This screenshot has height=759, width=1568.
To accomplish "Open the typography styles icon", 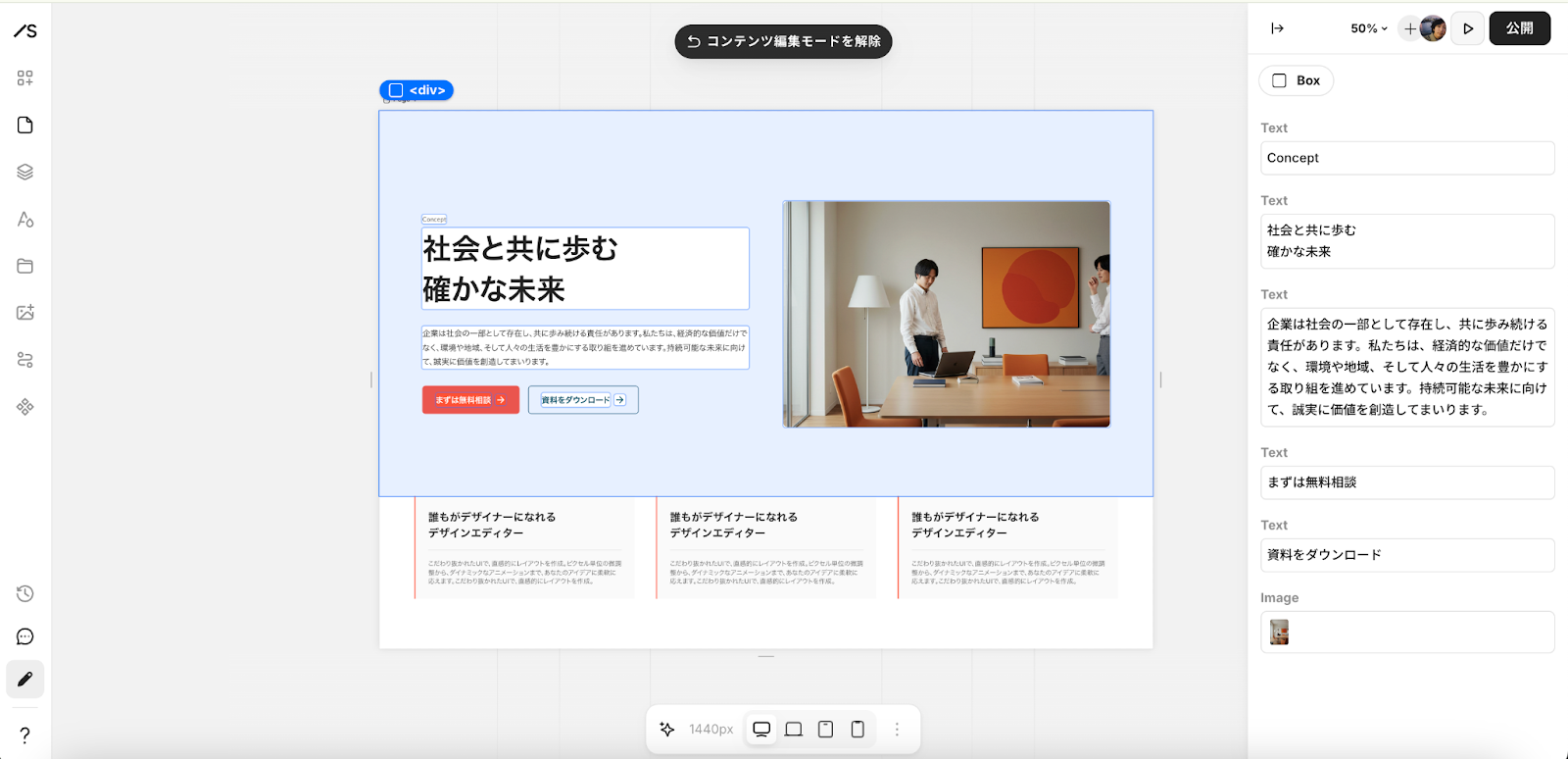I will pos(25,220).
